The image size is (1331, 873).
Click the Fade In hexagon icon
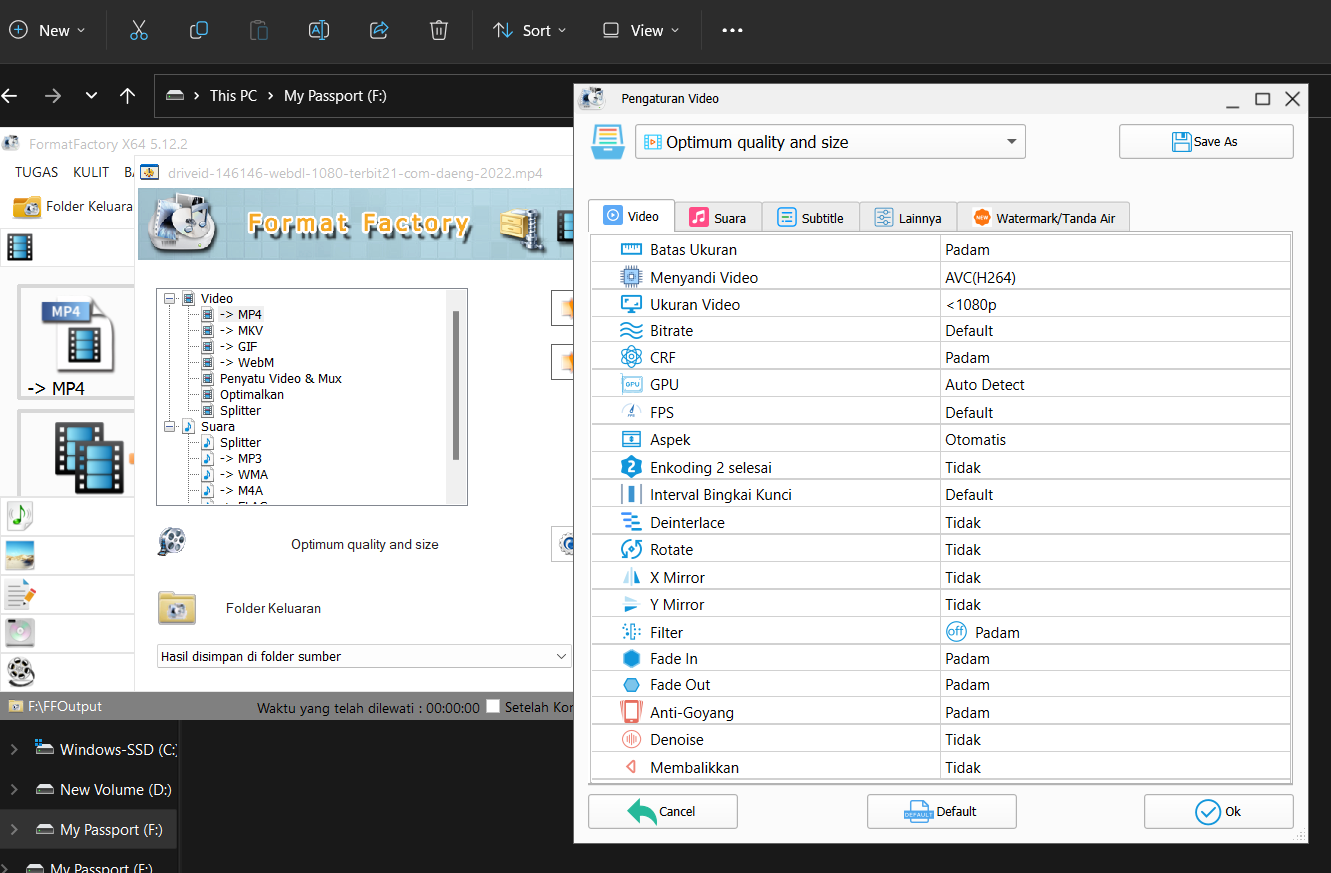tap(631, 658)
